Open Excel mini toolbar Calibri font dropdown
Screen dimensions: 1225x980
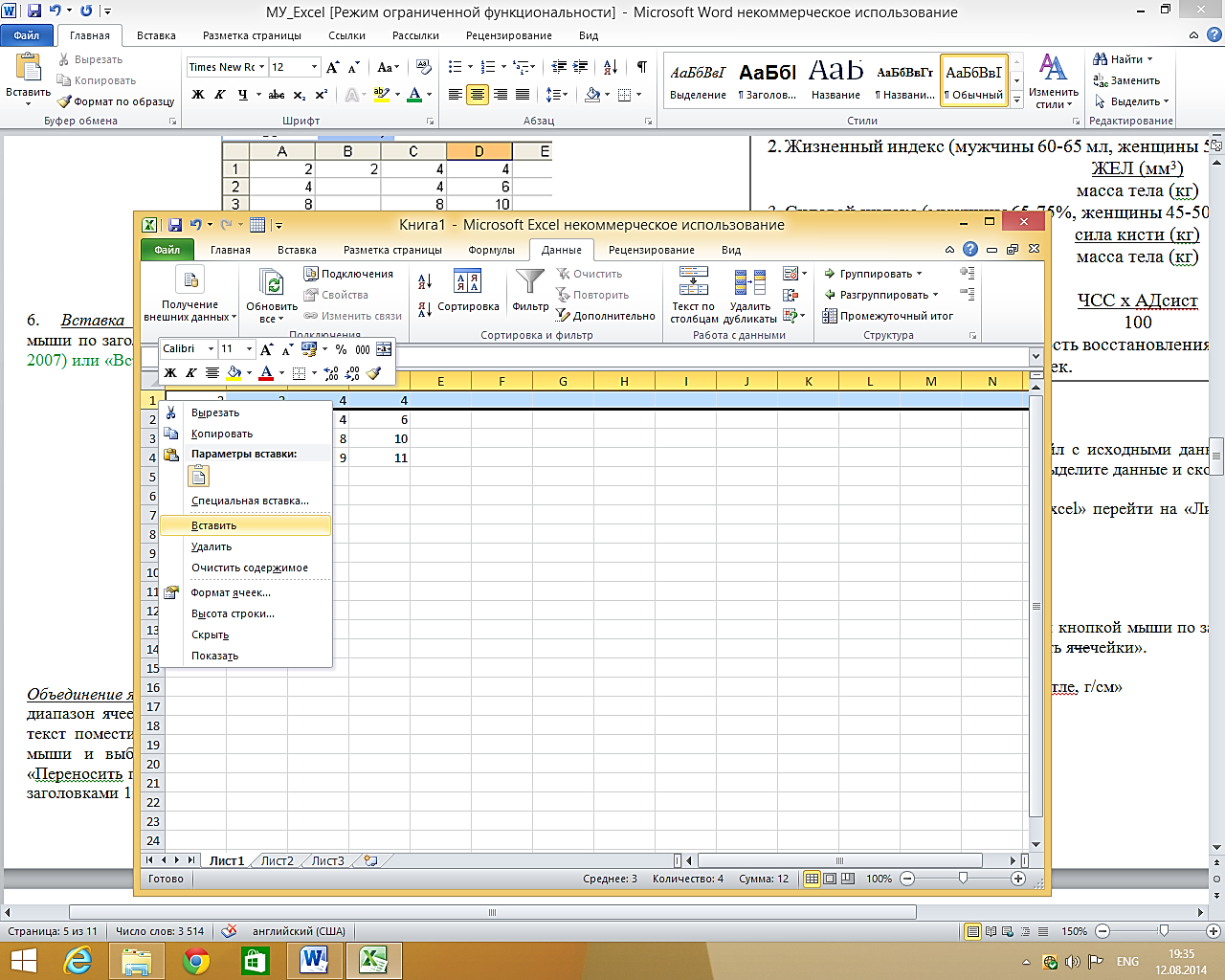click(x=211, y=348)
